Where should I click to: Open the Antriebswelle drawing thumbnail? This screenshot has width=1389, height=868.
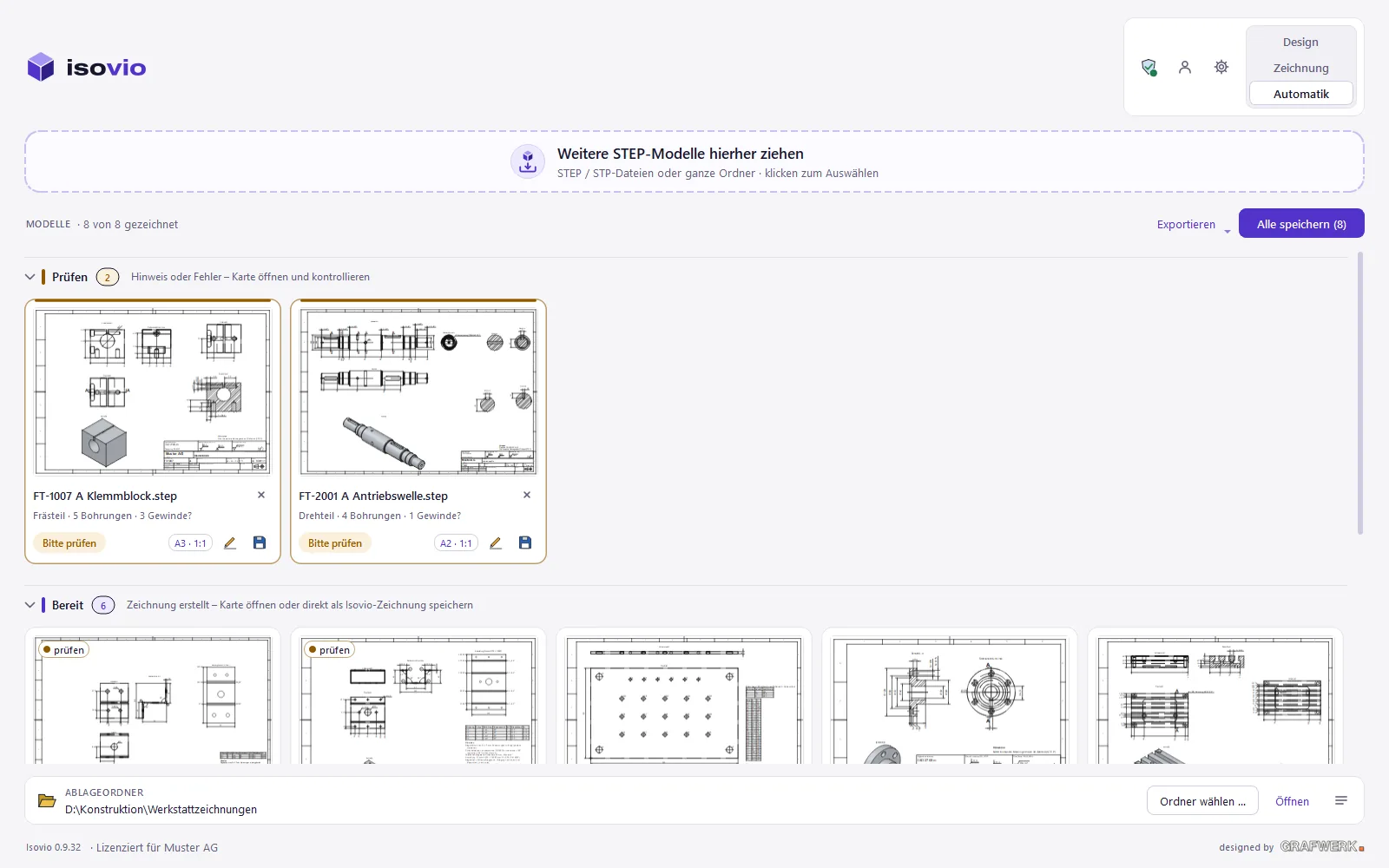pyautogui.click(x=418, y=392)
